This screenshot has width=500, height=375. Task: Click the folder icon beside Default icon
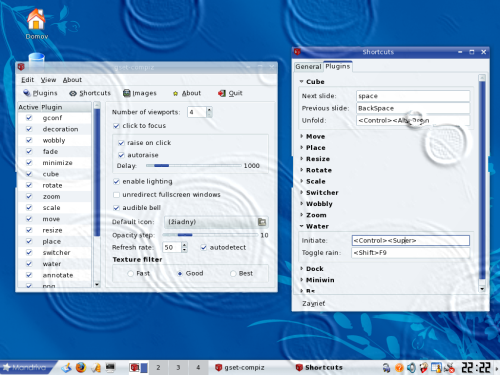[x=262, y=222]
